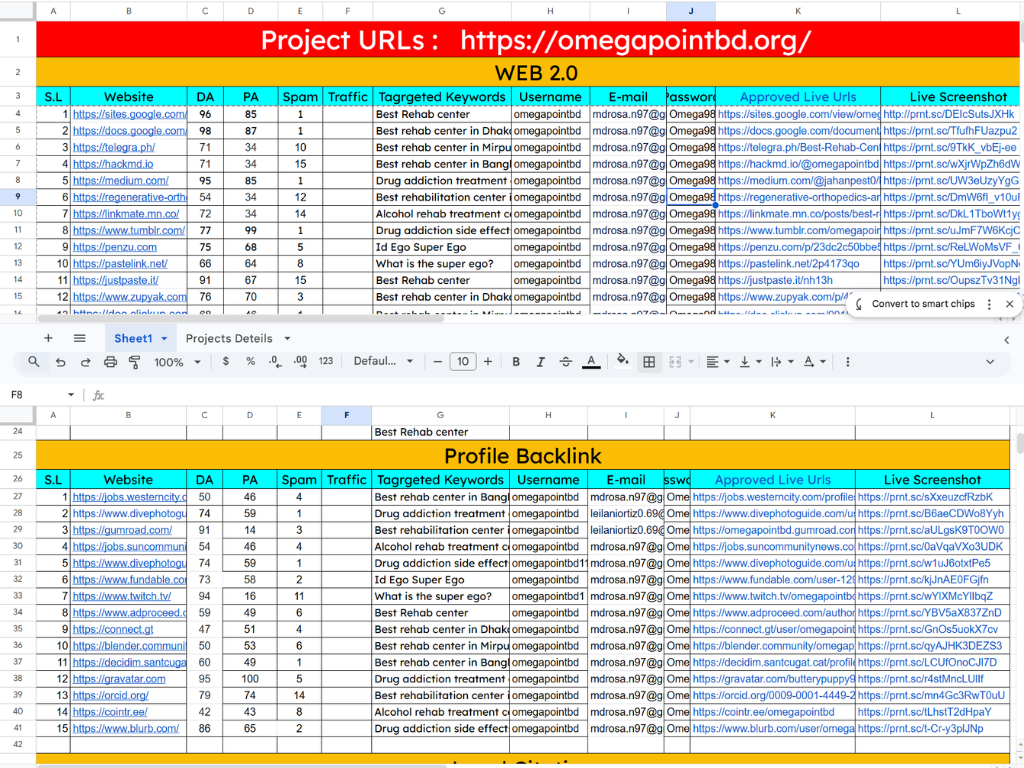1024x768 pixels.
Task: Decrease decimal places
Action: (275, 361)
